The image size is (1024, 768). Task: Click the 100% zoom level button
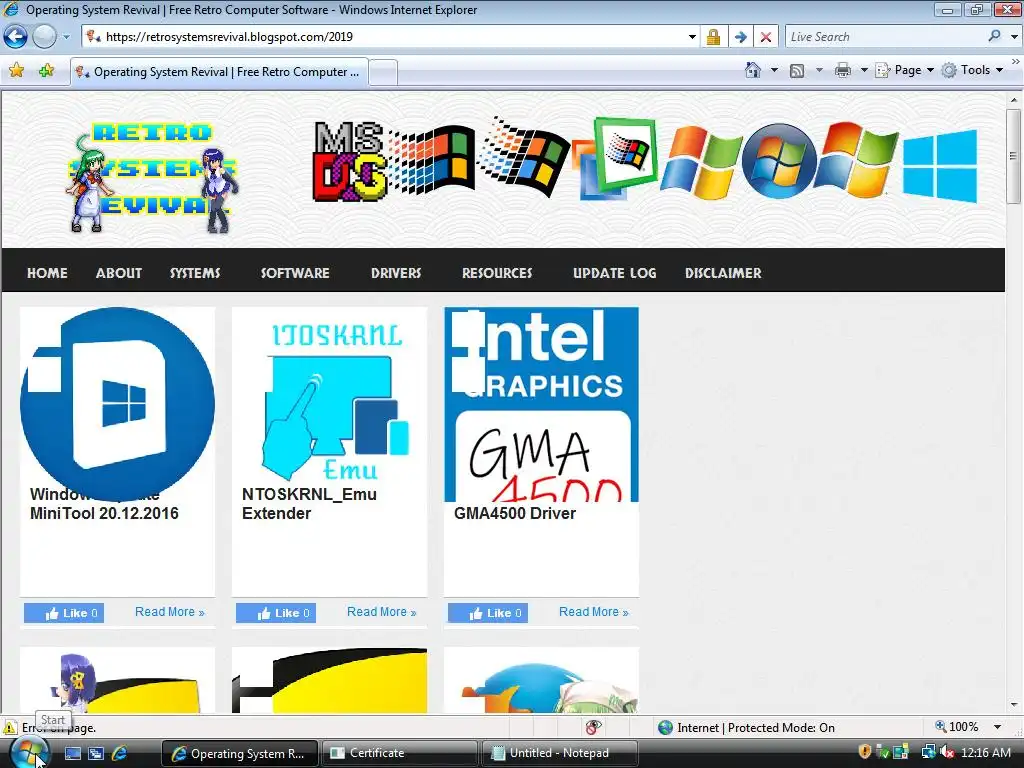tap(957, 727)
